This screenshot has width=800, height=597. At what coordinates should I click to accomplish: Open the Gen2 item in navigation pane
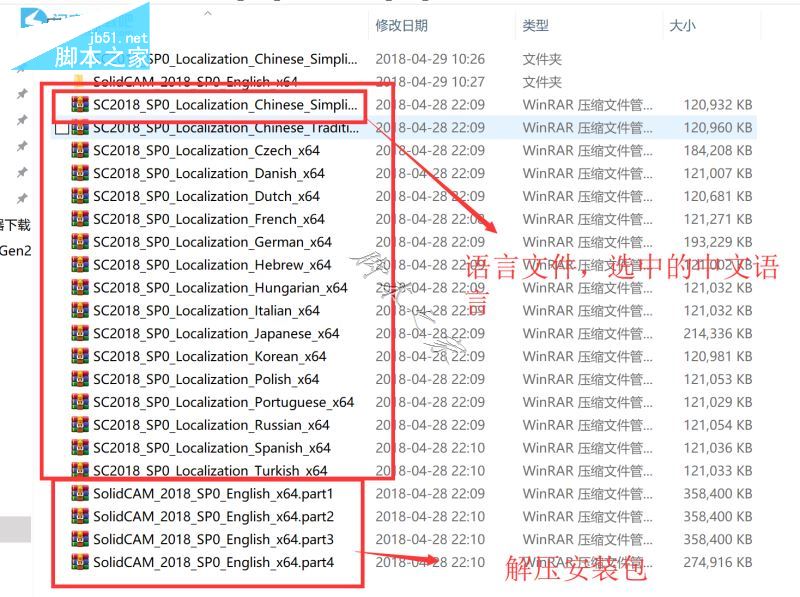tap(15, 251)
